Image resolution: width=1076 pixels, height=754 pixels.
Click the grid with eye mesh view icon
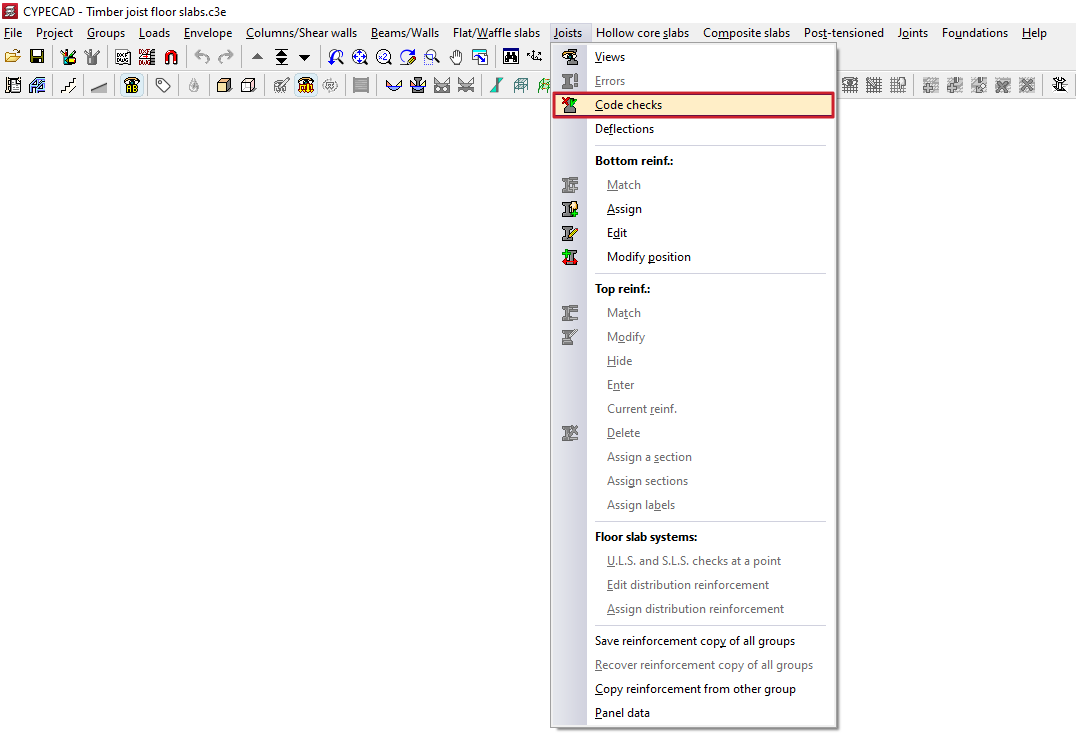[850, 85]
